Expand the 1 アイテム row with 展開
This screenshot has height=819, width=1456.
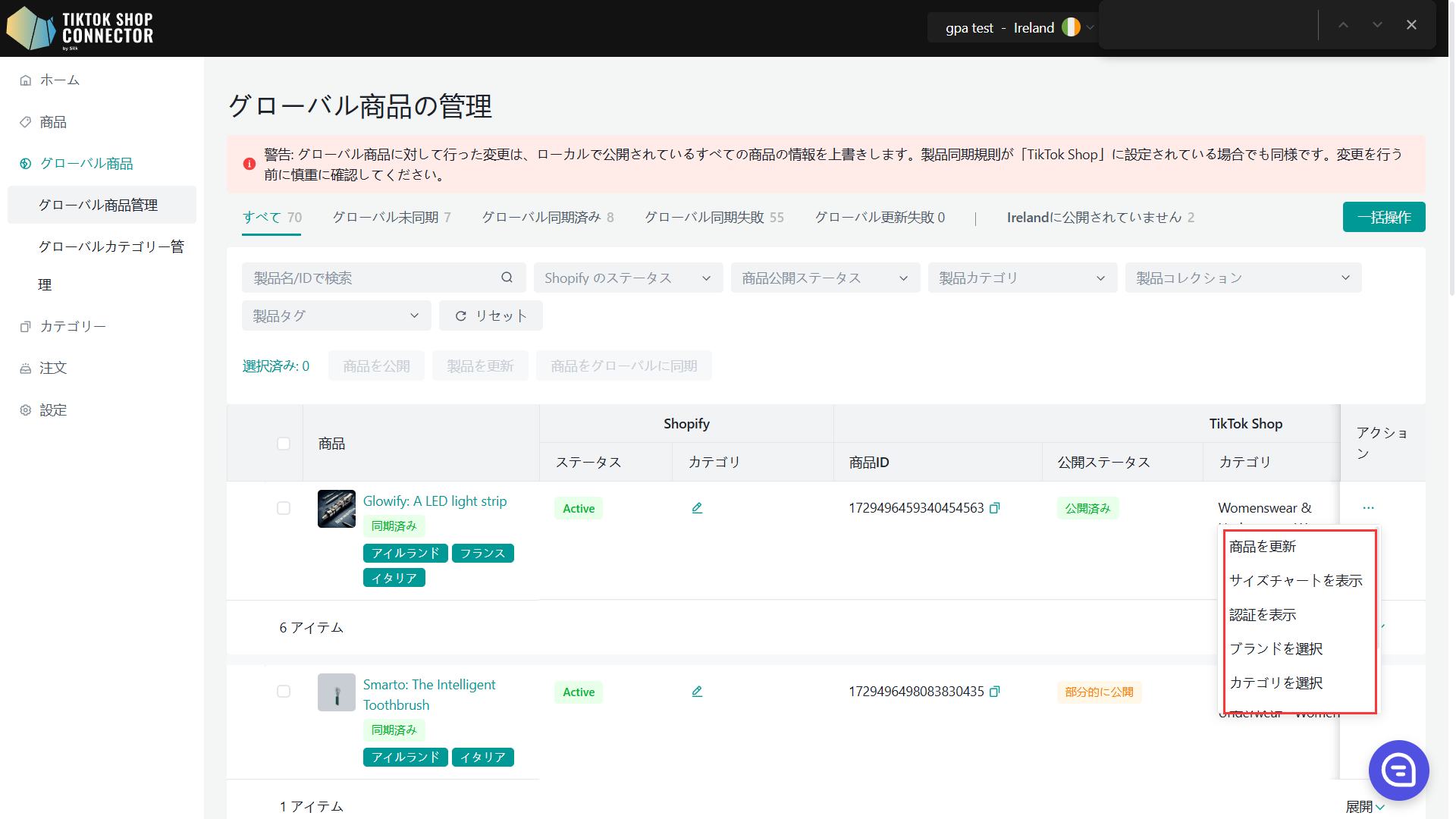coord(1365,807)
